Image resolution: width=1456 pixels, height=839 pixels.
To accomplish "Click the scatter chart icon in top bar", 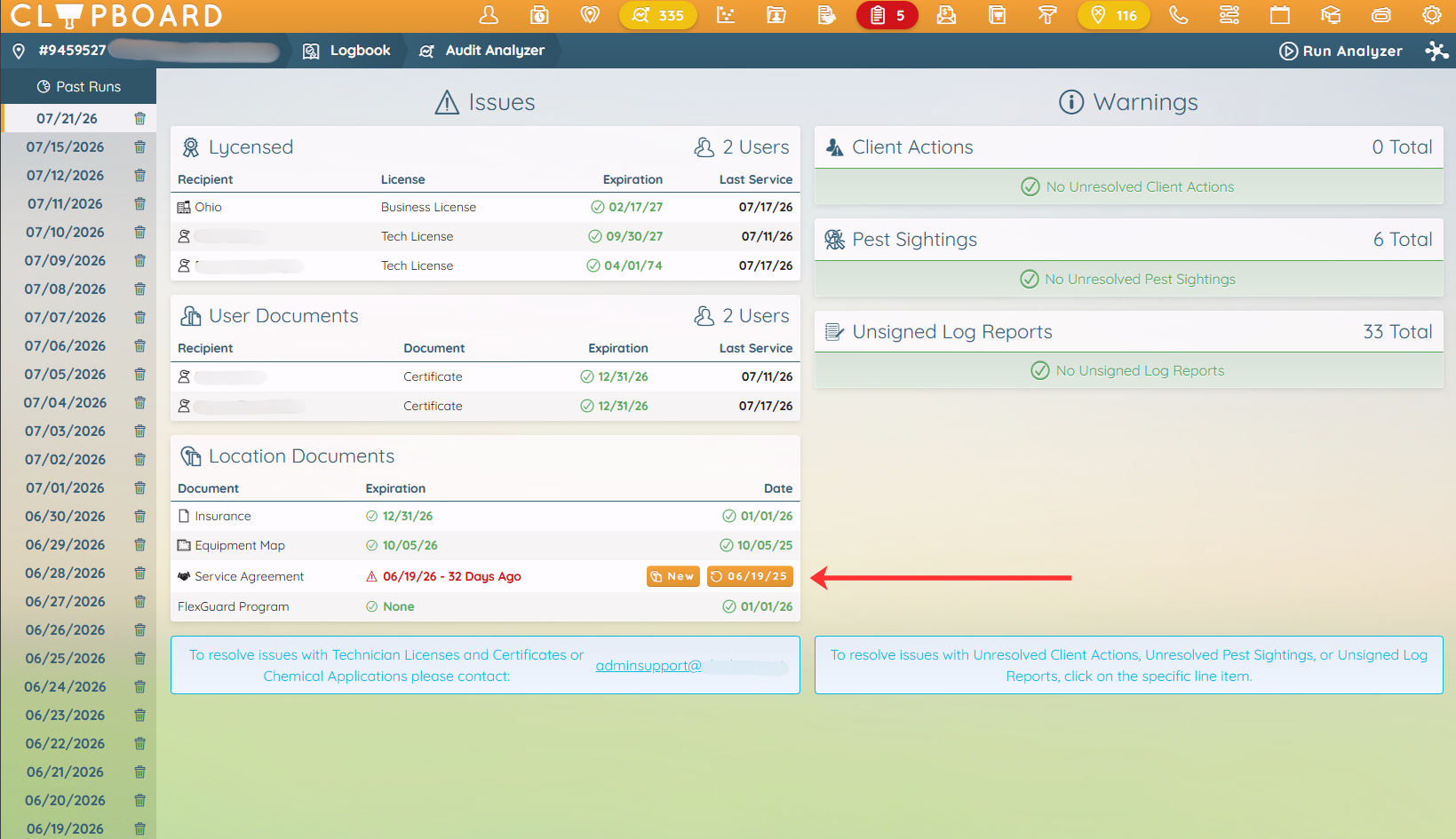I will 726,15.
